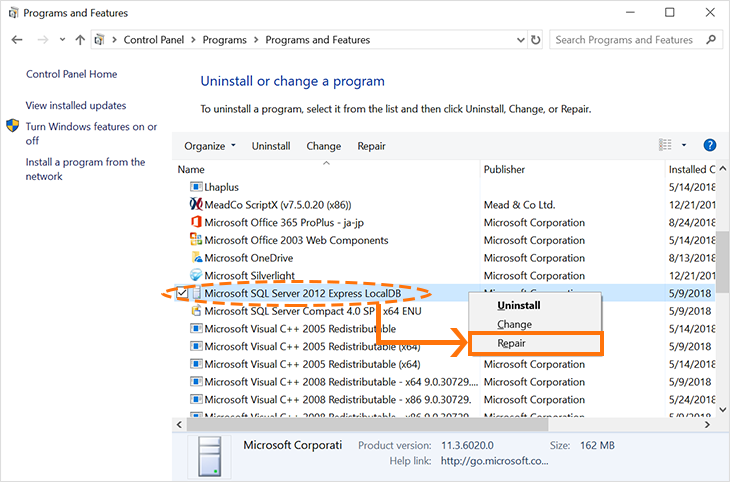The height and width of the screenshot is (482, 730).
Task: Select the Microsoft OneDrive entry
Action: coord(249,258)
